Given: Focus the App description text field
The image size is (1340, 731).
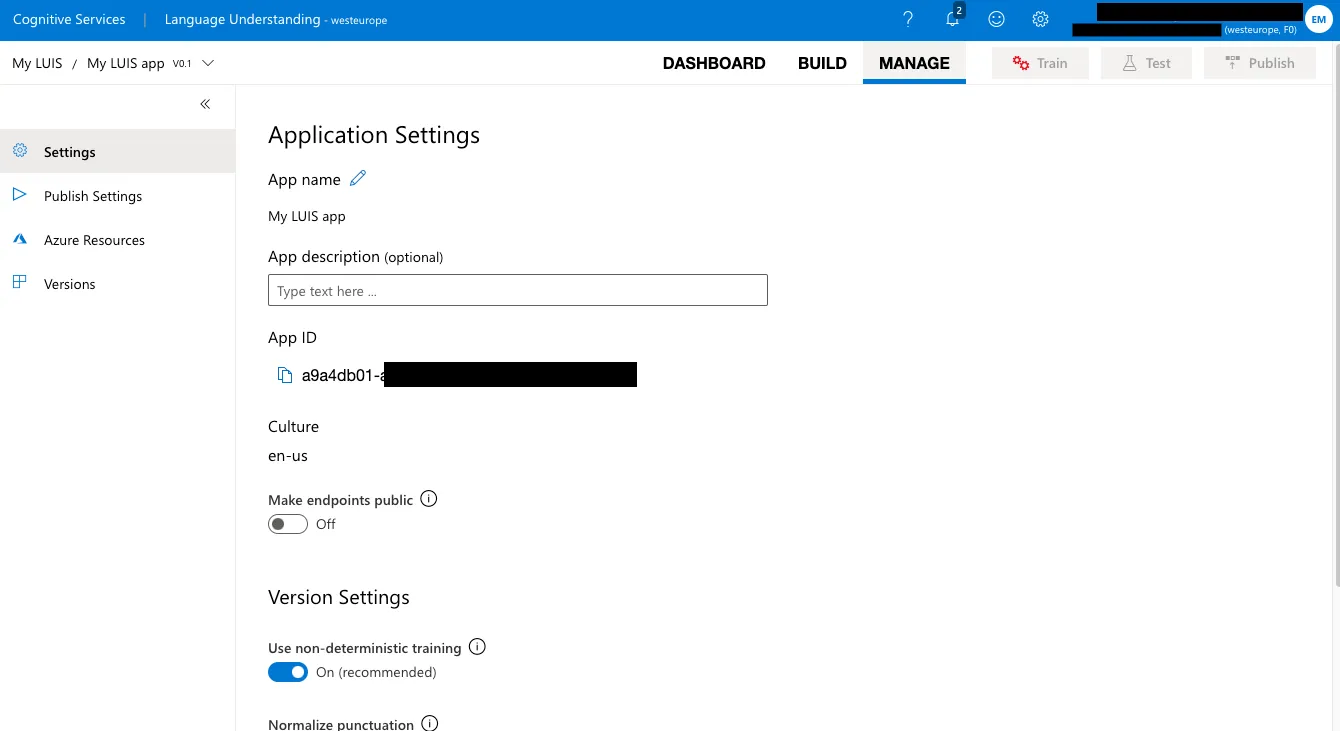Looking at the screenshot, I should [x=518, y=290].
